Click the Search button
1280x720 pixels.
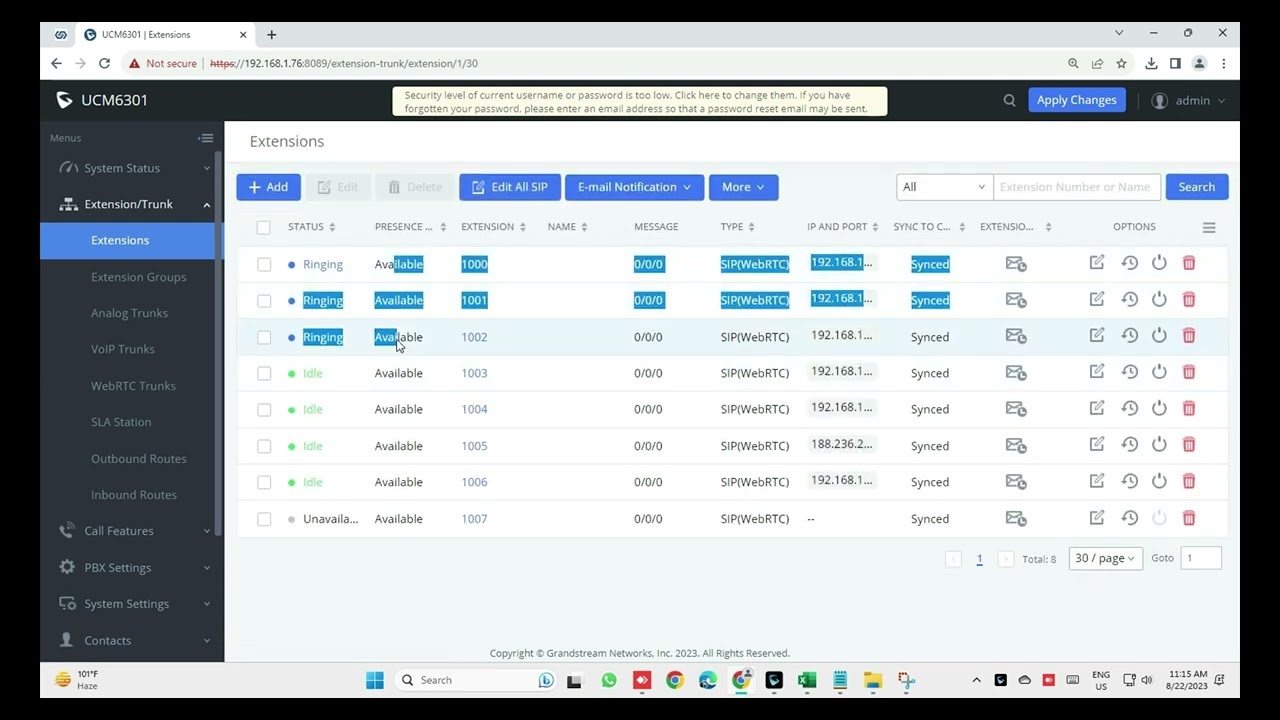tap(1196, 187)
